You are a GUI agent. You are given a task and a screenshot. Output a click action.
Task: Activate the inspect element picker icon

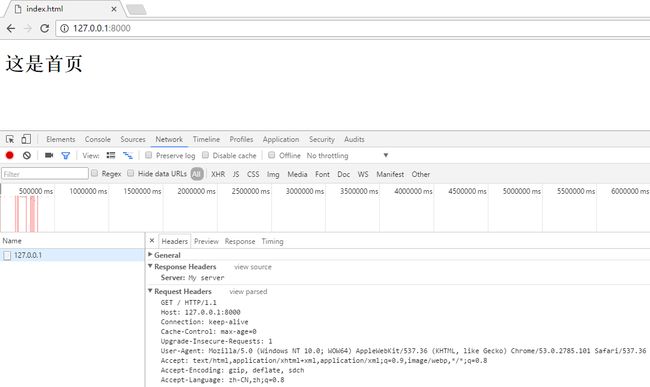point(10,139)
